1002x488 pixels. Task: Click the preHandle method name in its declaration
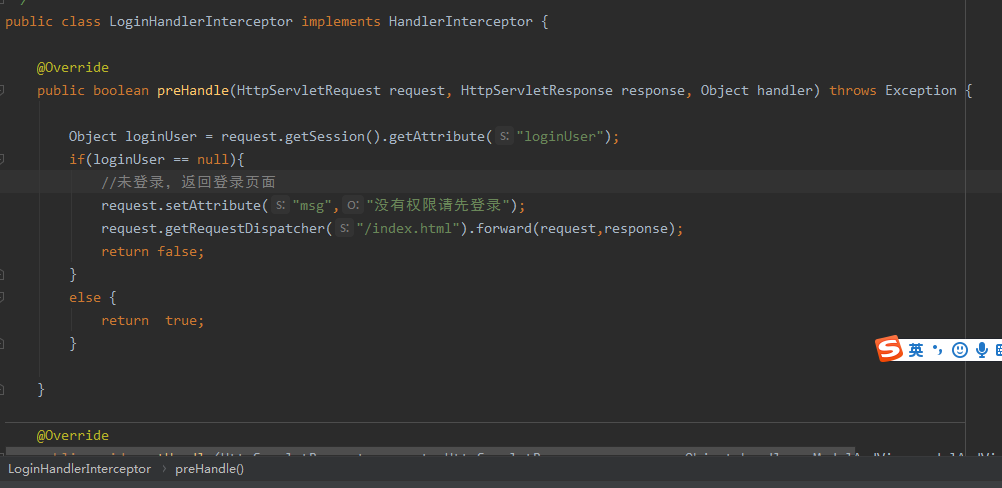pos(193,91)
